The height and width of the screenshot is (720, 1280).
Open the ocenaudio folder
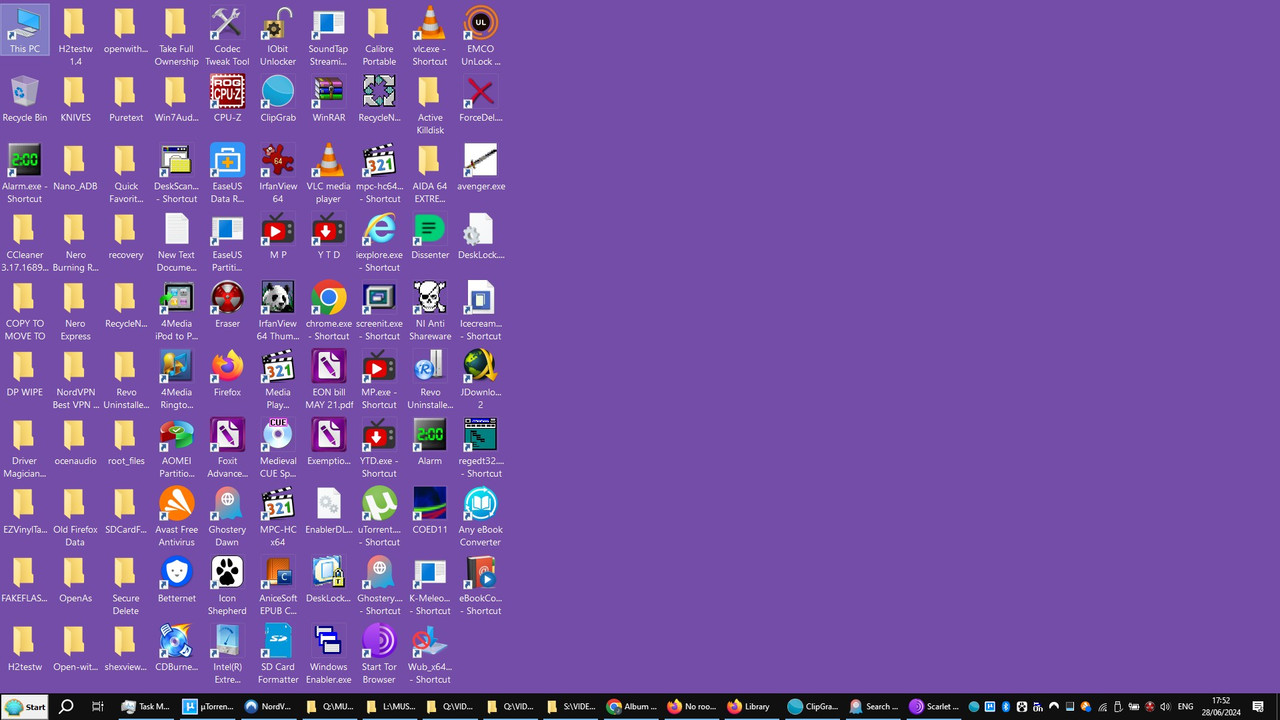pyautogui.click(x=75, y=443)
